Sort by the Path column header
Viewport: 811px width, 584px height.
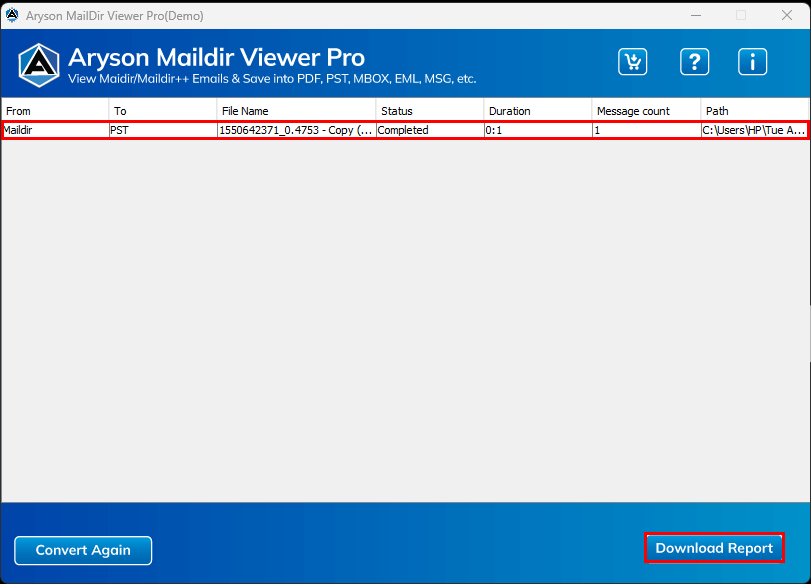[755, 111]
